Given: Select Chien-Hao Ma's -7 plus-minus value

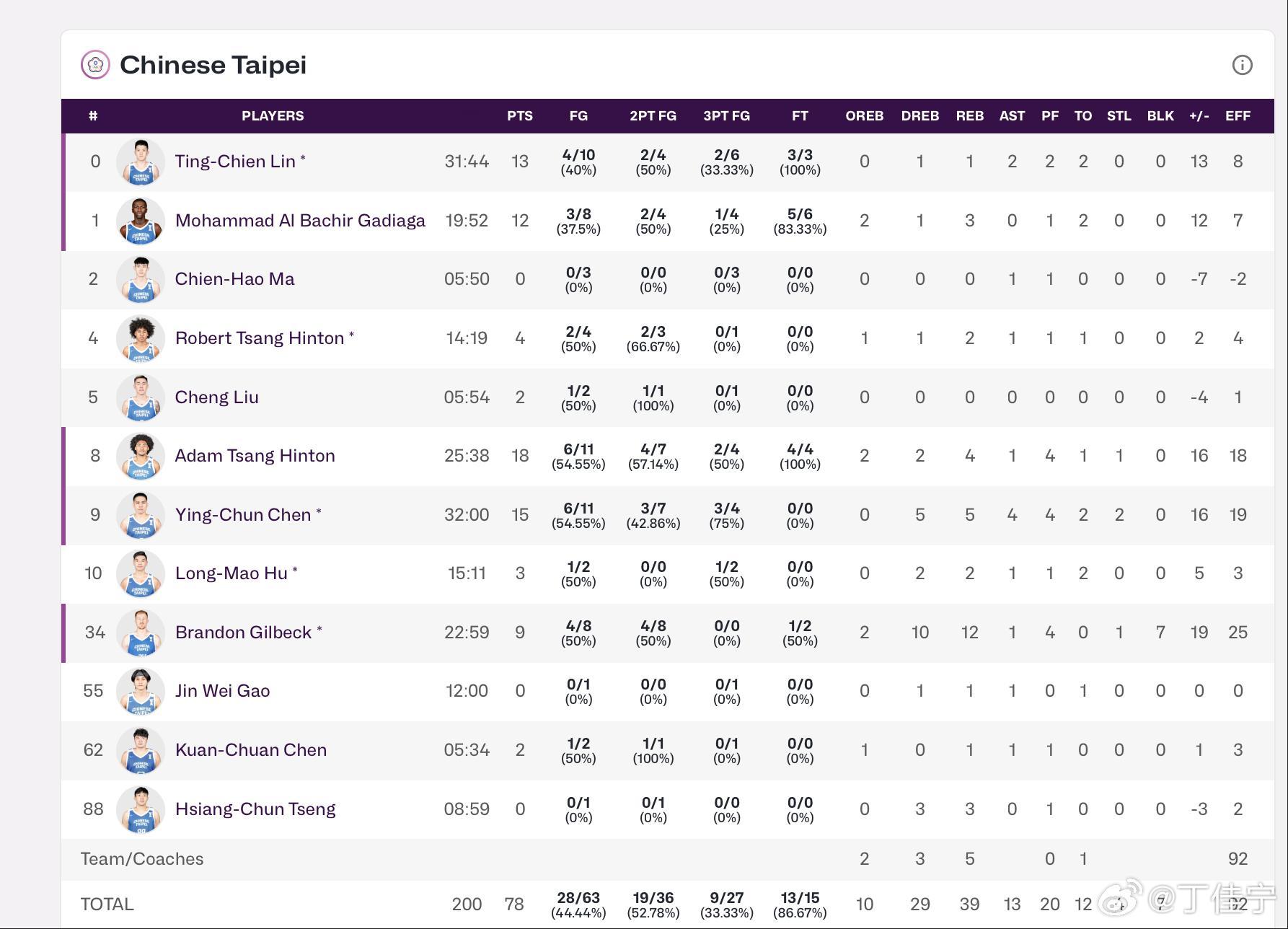Looking at the screenshot, I should click(1199, 279).
